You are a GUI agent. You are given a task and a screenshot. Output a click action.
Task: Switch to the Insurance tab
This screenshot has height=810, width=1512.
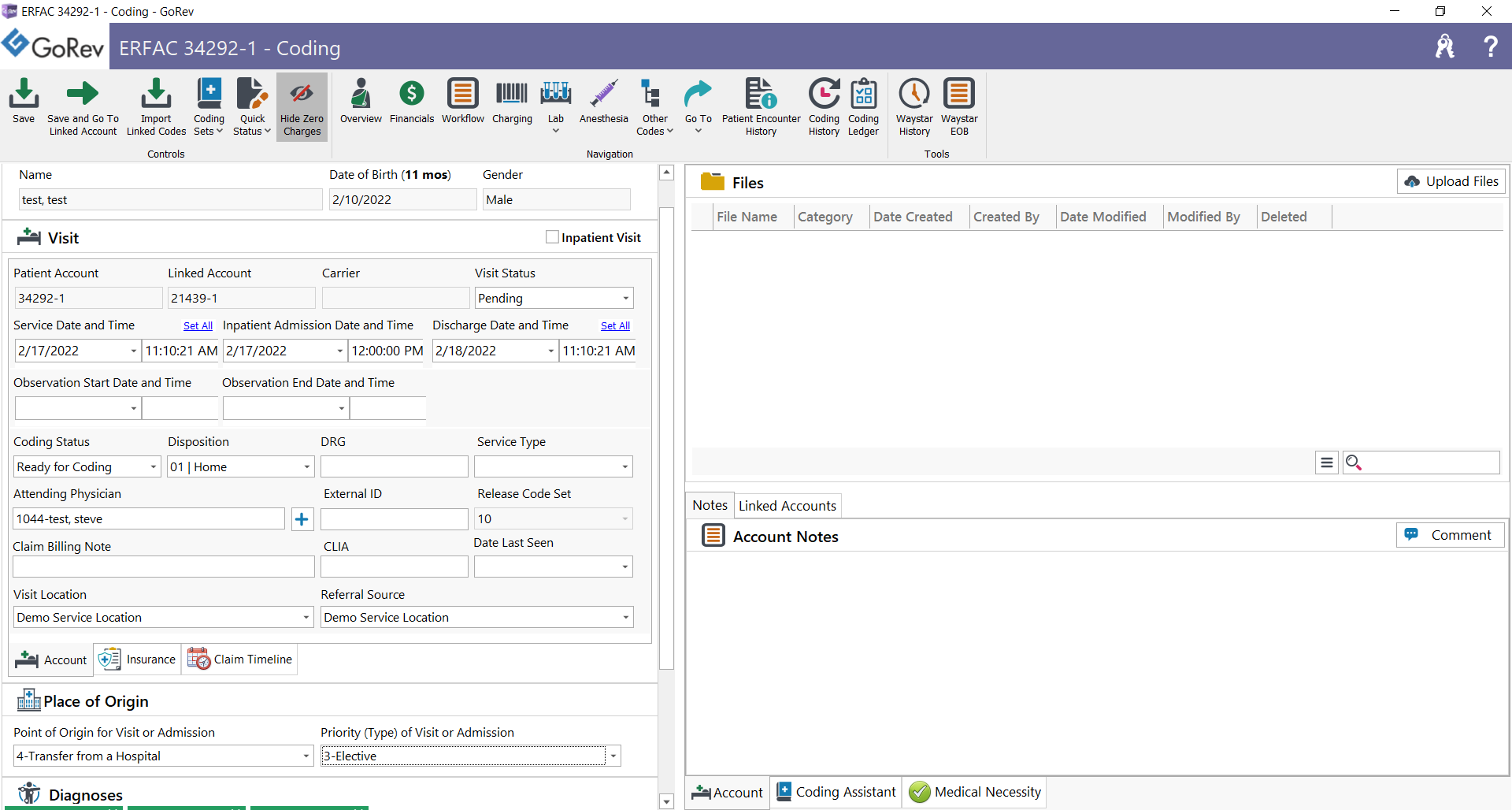(138, 660)
